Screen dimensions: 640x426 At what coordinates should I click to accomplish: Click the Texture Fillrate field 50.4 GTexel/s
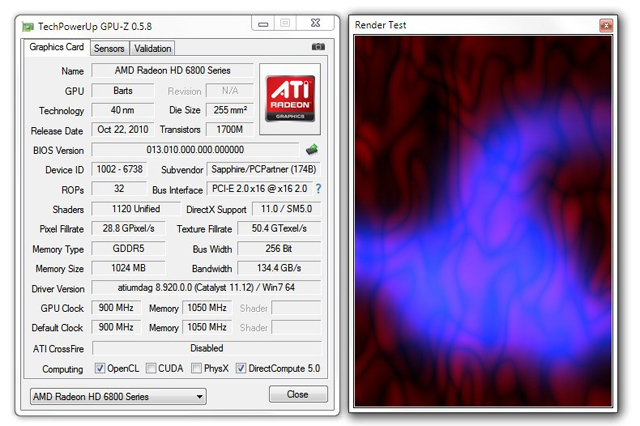pyautogui.click(x=279, y=229)
